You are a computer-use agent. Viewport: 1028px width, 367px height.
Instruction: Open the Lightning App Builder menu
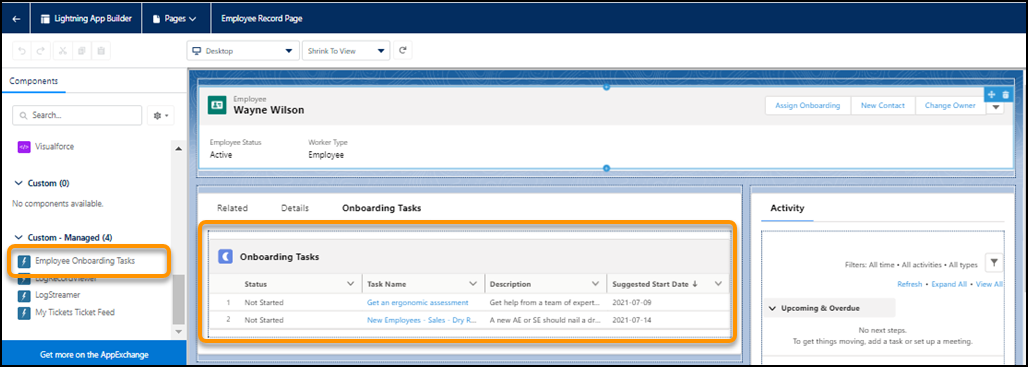86,19
